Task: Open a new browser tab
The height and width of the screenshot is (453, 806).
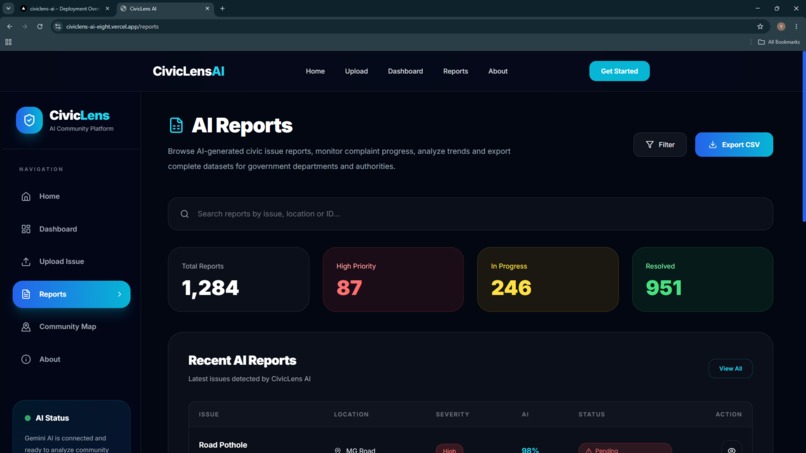Action: [x=222, y=8]
